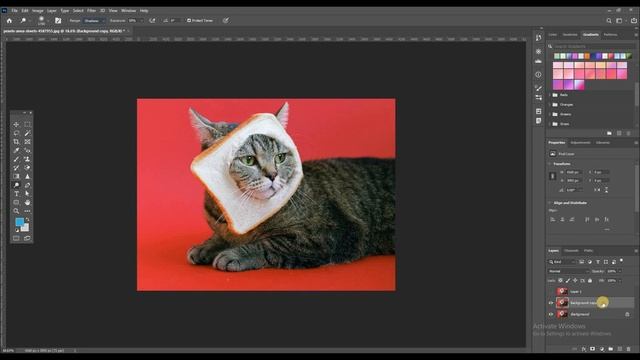The height and width of the screenshot is (360, 640).
Task: Toggle lock transparent pixels
Action: (x=560, y=280)
